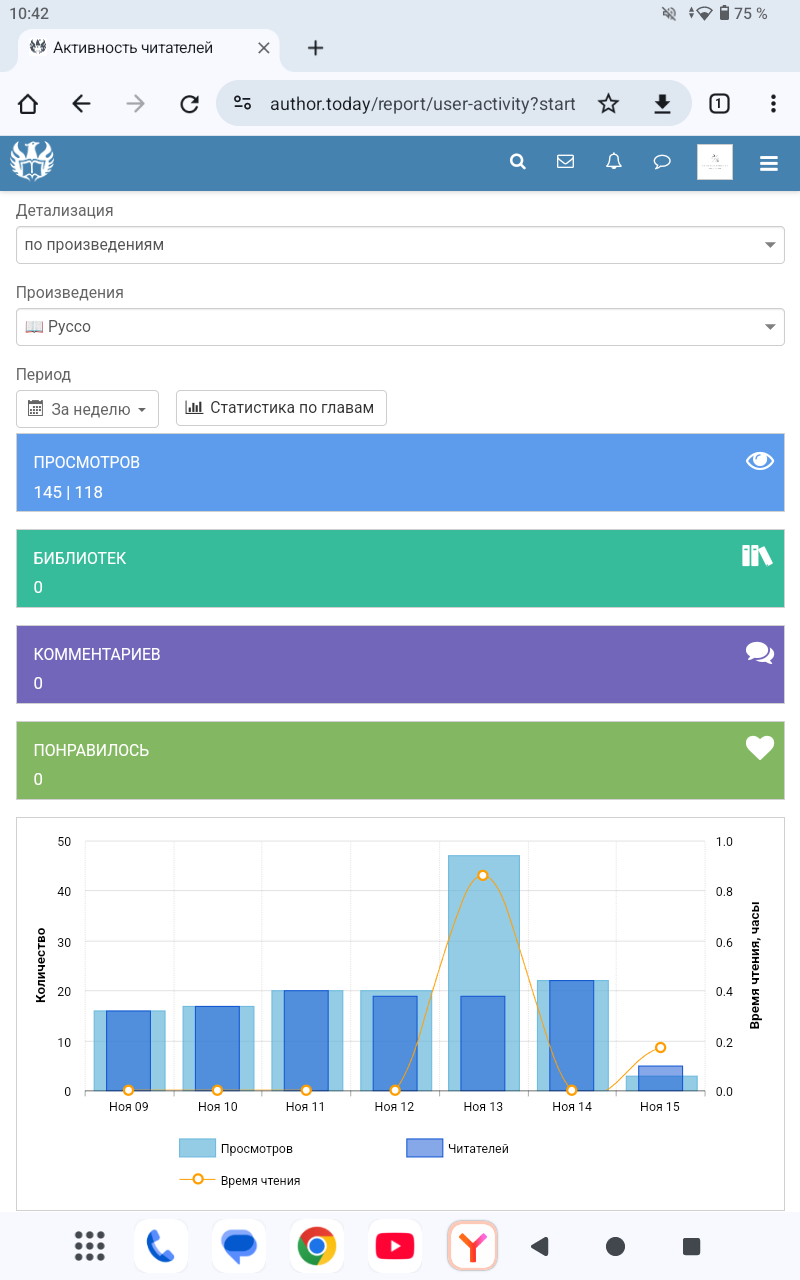This screenshot has height=1280, width=800.
Task: Reload the page with the refresh icon
Action: pos(189,104)
